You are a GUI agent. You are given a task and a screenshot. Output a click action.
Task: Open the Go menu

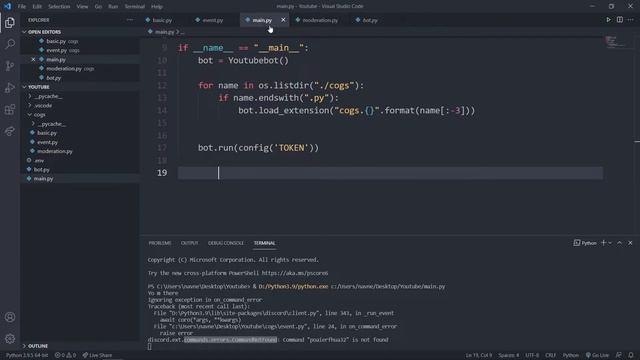[98, 7]
